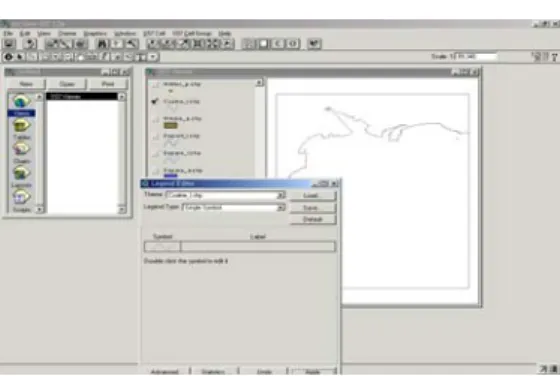Click the Advanced button in Legend Editor
The height and width of the screenshot is (376, 560).
click(165, 372)
